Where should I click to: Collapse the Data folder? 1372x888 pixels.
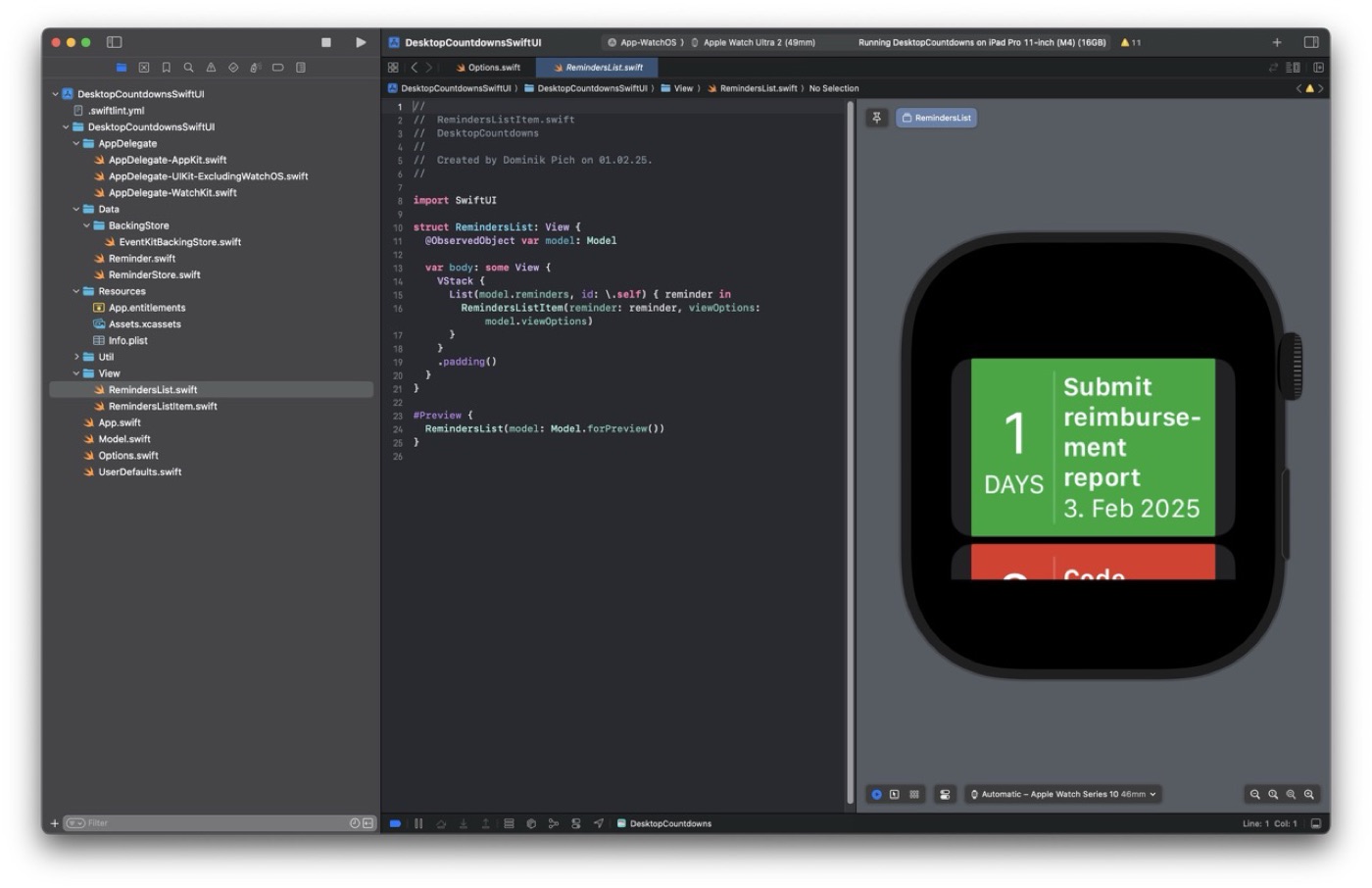[x=76, y=209]
